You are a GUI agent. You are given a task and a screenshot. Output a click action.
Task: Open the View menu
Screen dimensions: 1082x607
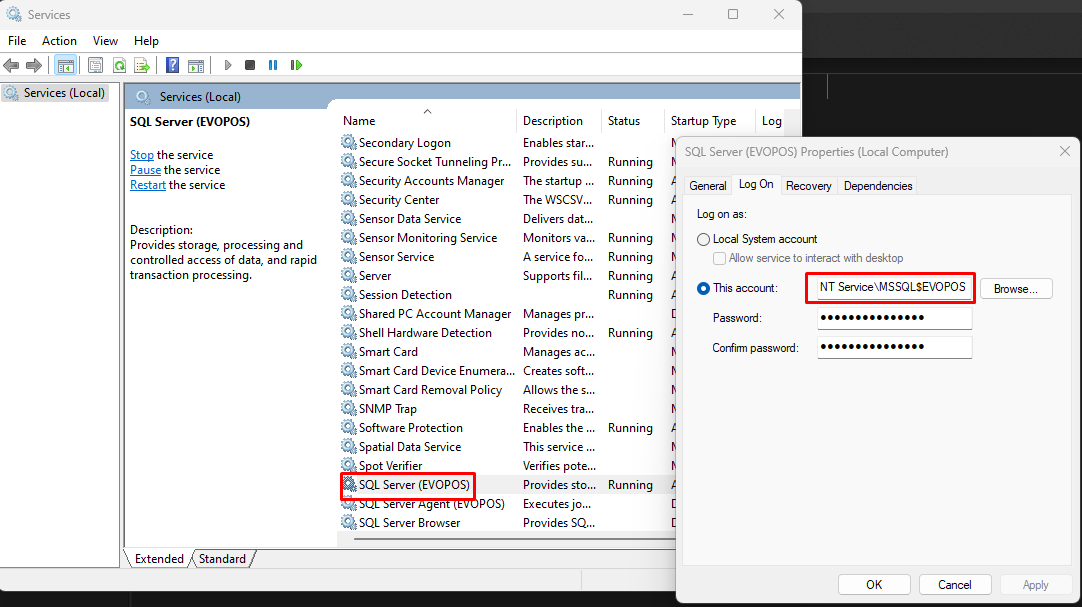tap(105, 41)
